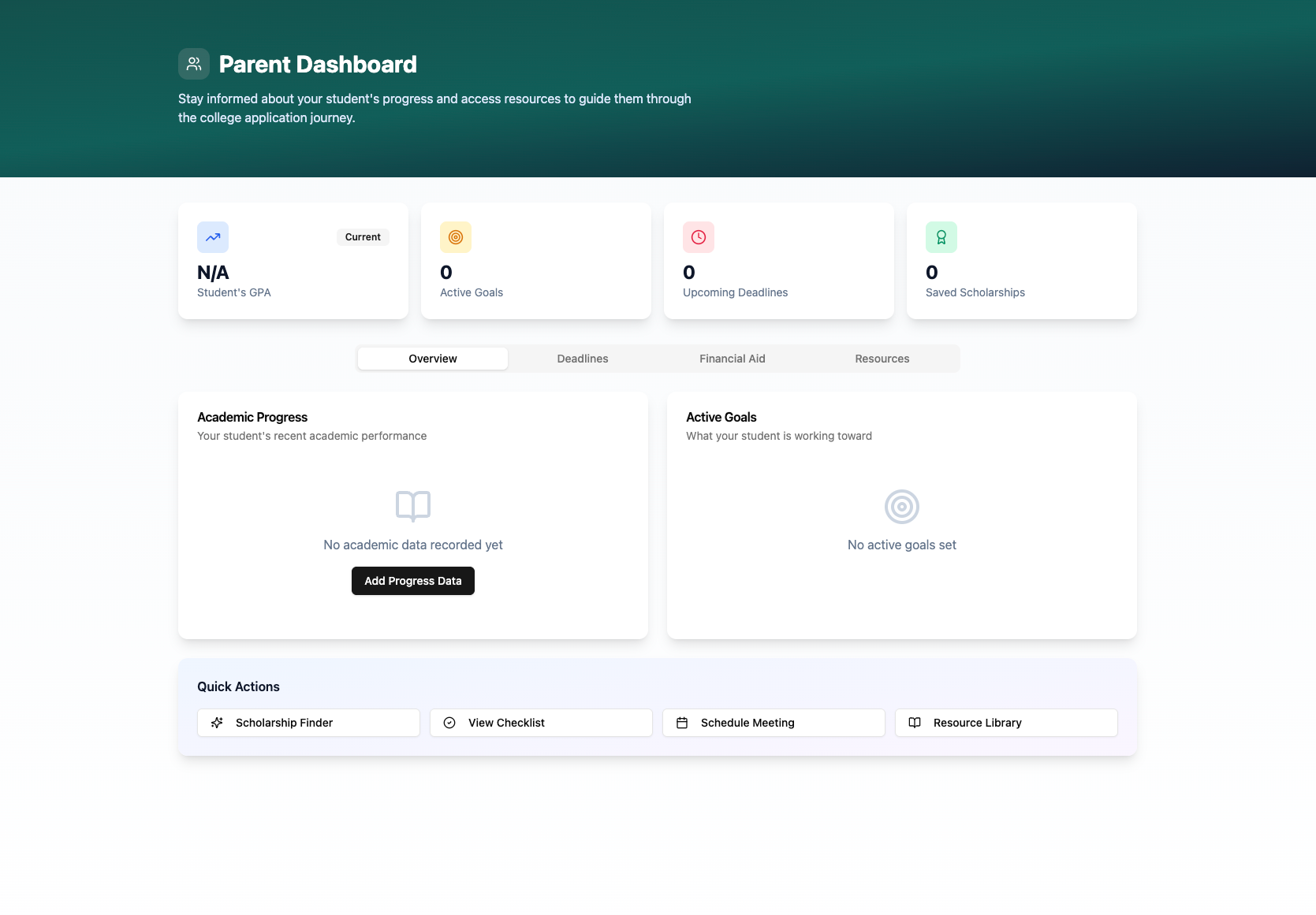Click the Active Goals label in stat card
Viewport: 1316px width, 915px height.
(472, 292)
